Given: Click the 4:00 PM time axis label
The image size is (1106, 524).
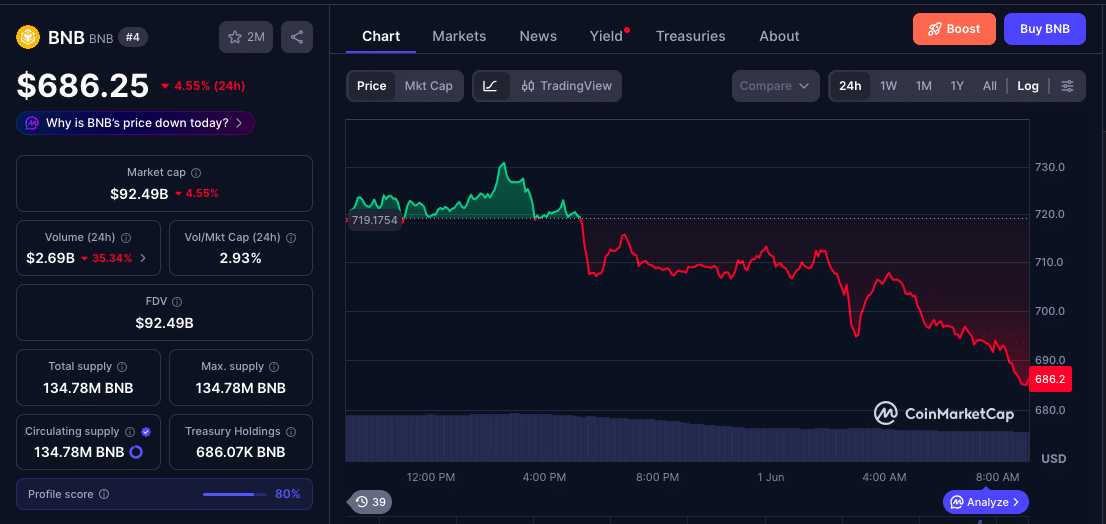Looking at the screenshot, I should tap(544, 477).
